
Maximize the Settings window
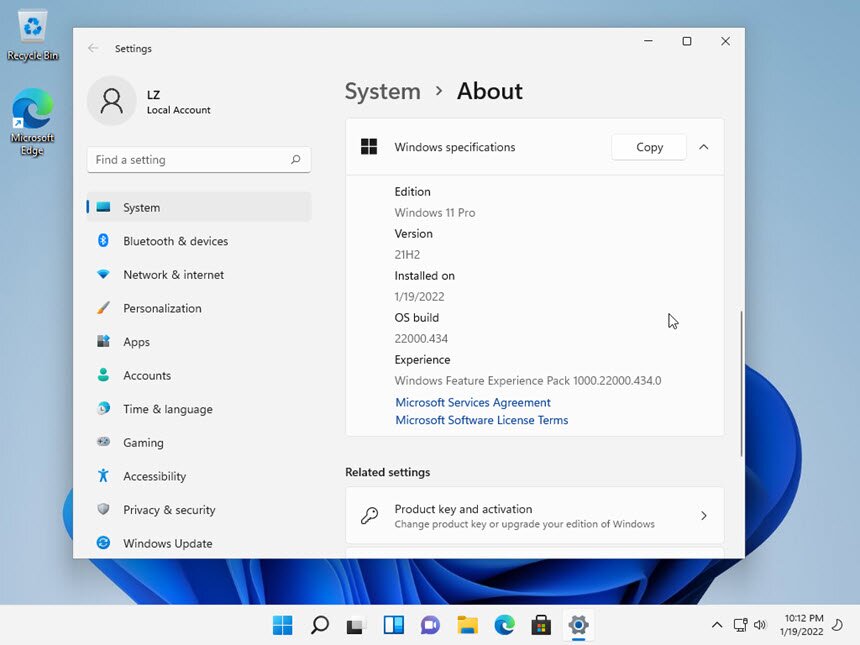tap(687, 41)
